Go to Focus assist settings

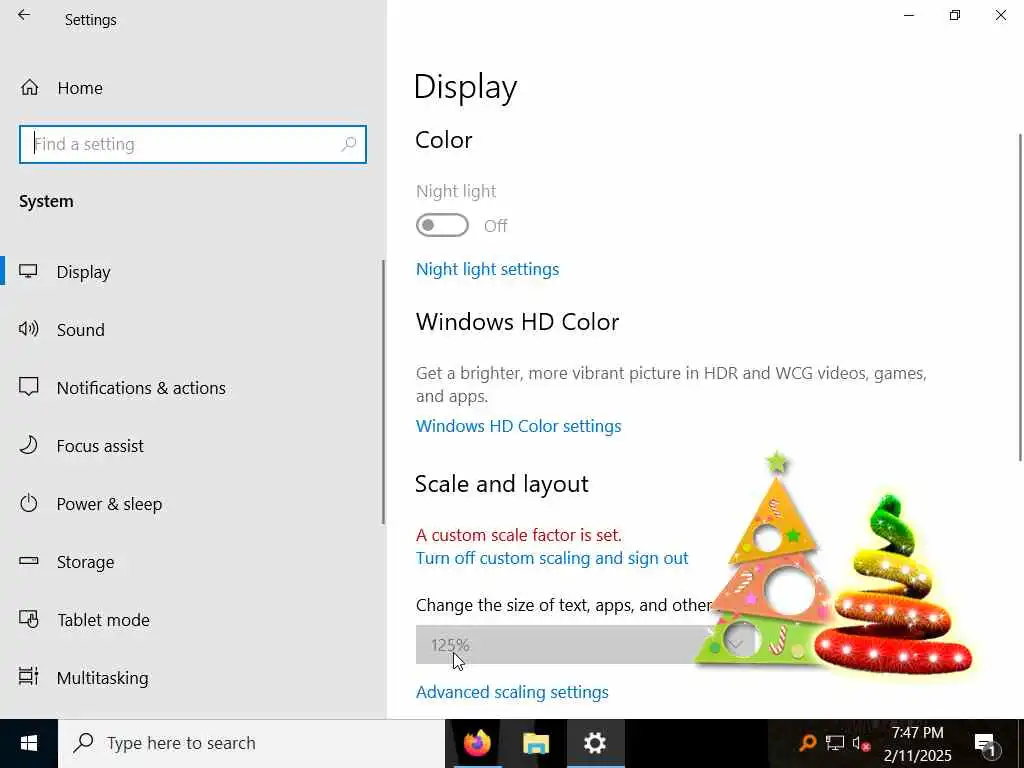100,446
